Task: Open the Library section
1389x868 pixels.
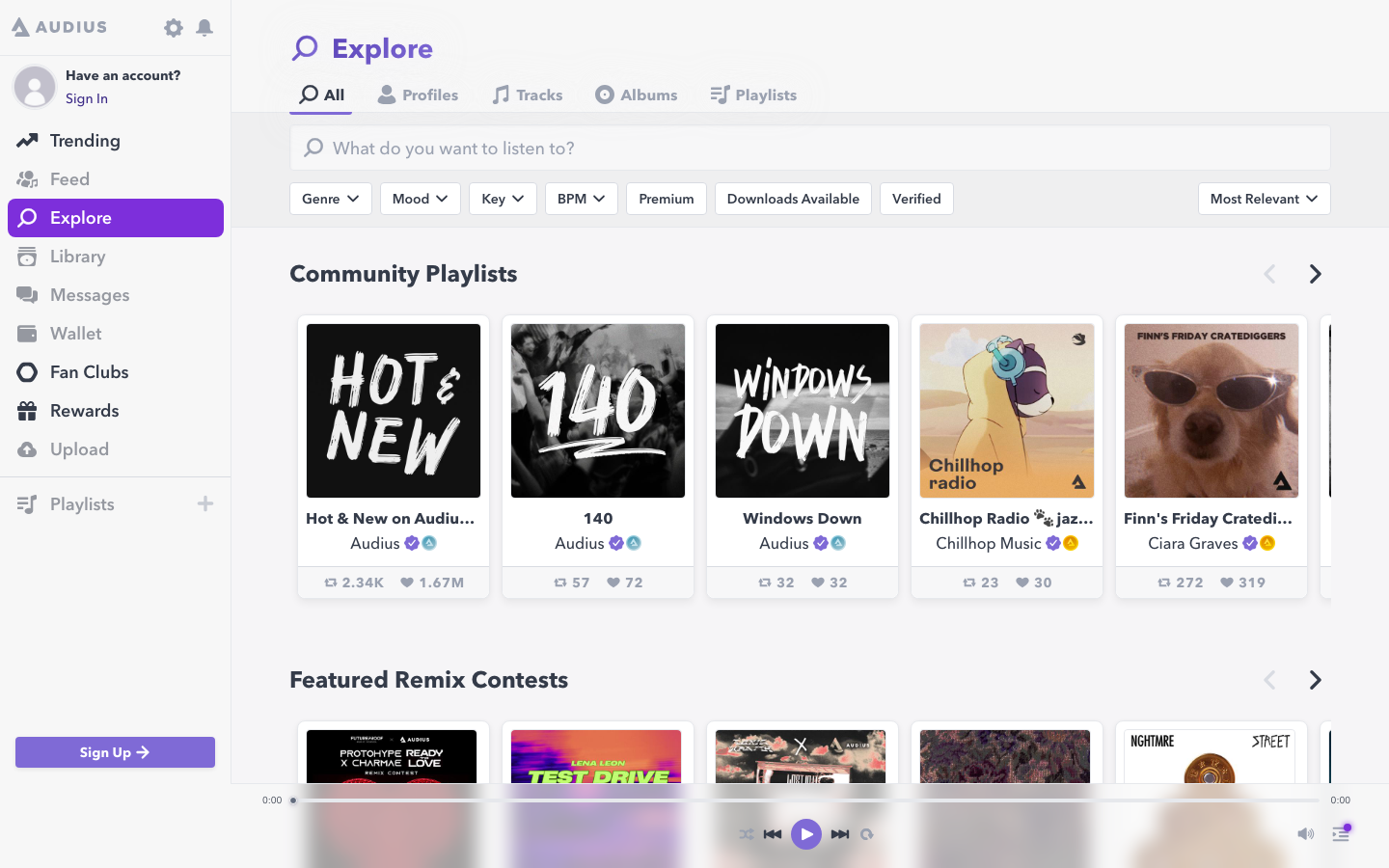Action: coord(116,257)
